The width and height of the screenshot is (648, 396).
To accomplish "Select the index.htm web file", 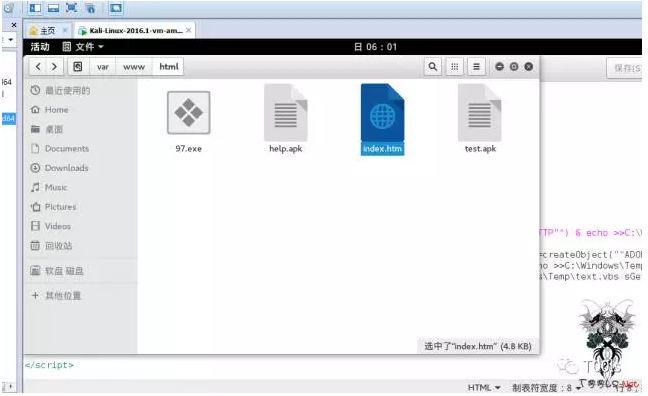I will click(x=382, y=119).
